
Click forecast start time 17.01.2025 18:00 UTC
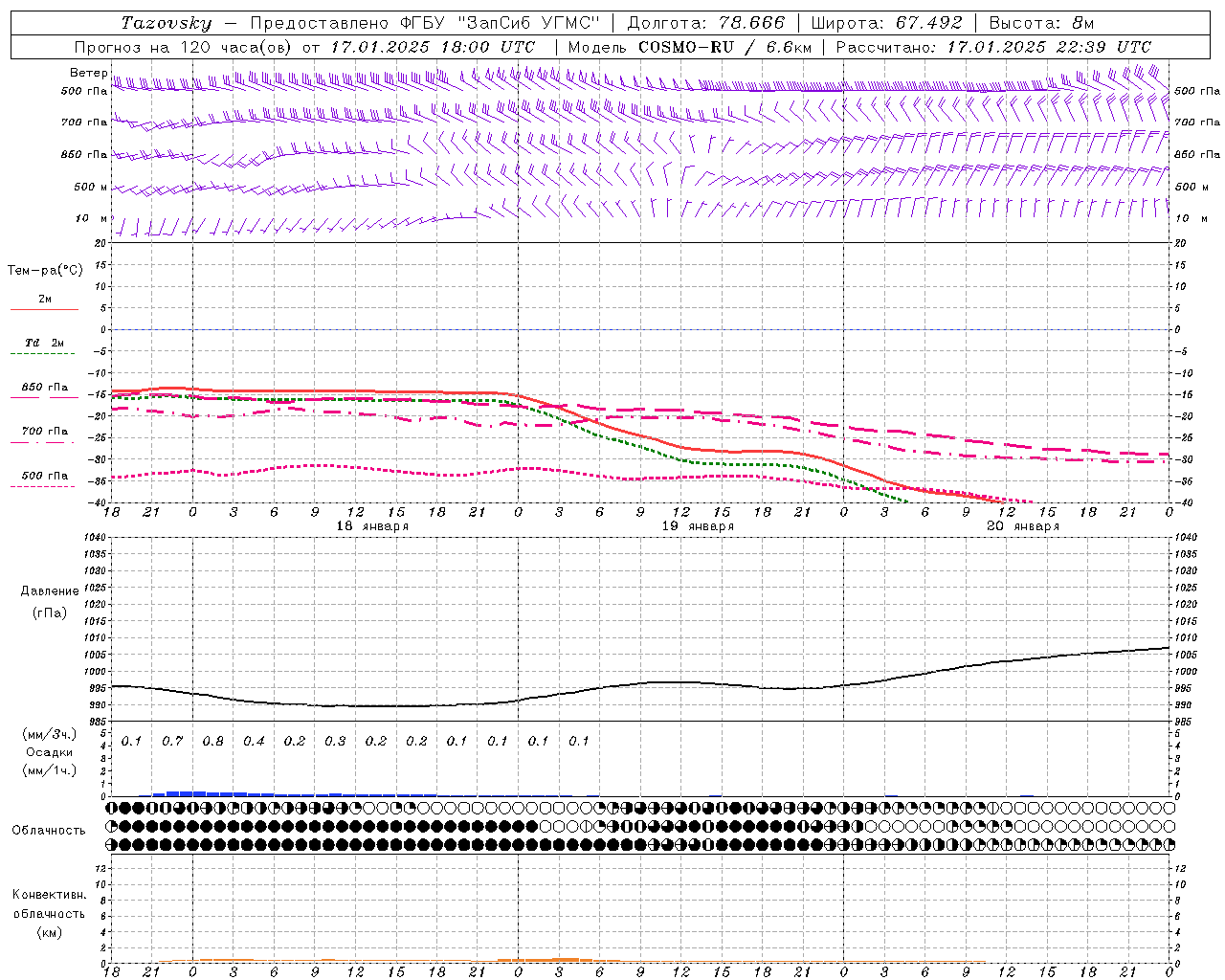[x=434, y=47]
